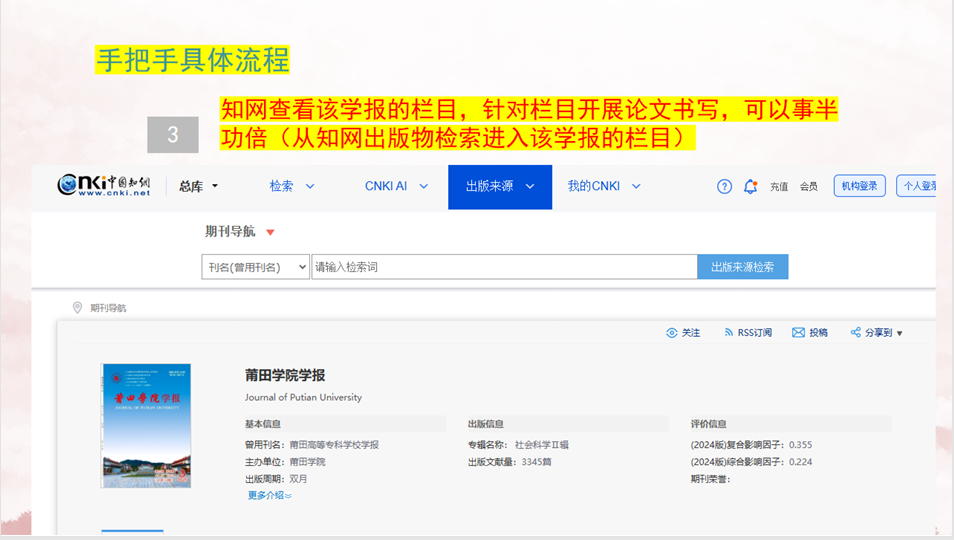Expand the red 期刊导航 dropdown arrow
The height and width of the screenshot is (540, 954).
pyautogui.click(x=270, y=233)
